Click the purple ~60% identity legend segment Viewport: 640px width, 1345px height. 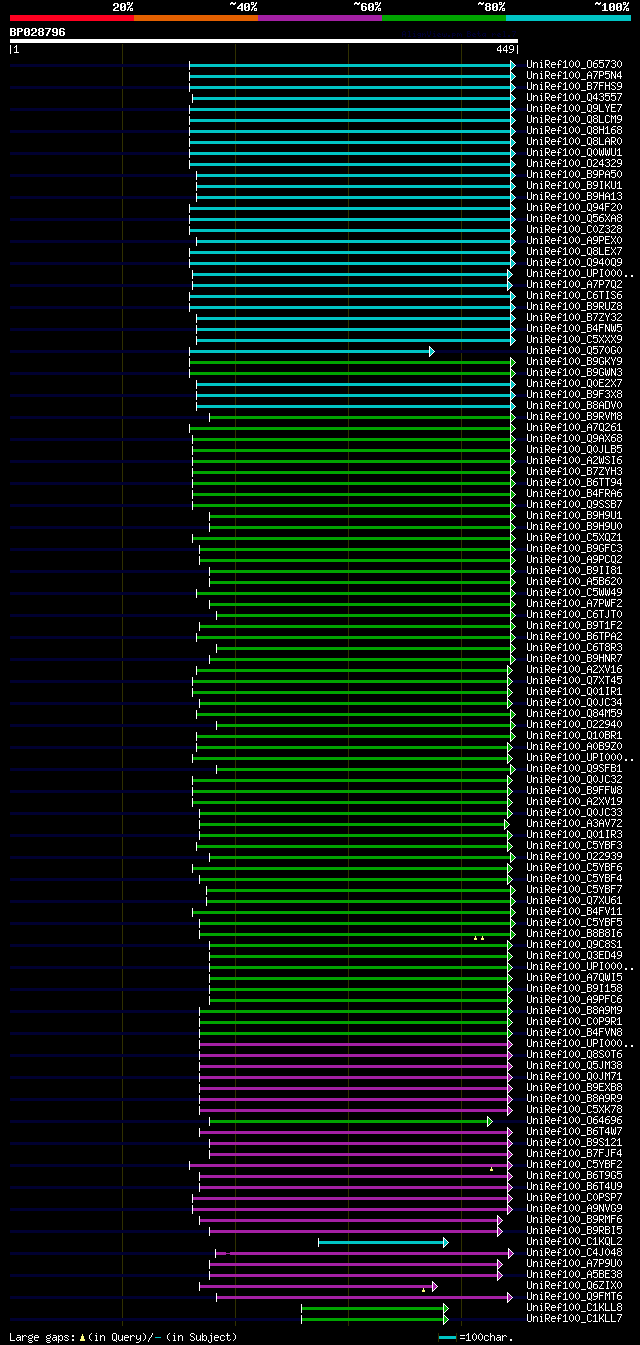tap(319, 18)
